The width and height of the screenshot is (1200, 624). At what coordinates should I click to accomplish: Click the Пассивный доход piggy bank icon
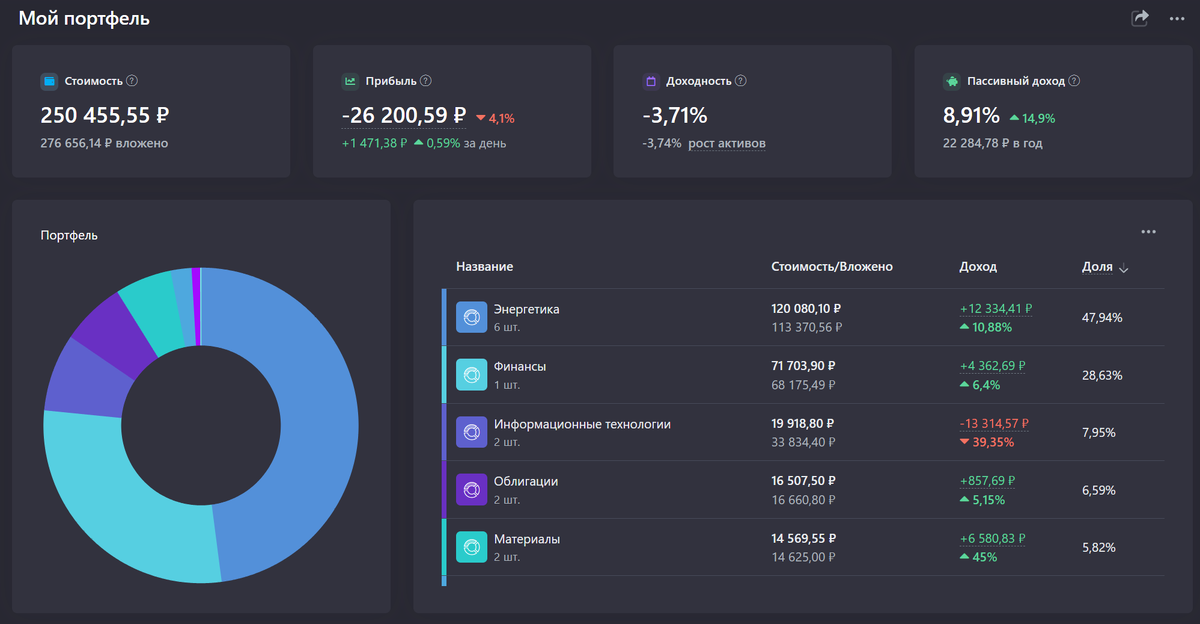coord(951,81)
